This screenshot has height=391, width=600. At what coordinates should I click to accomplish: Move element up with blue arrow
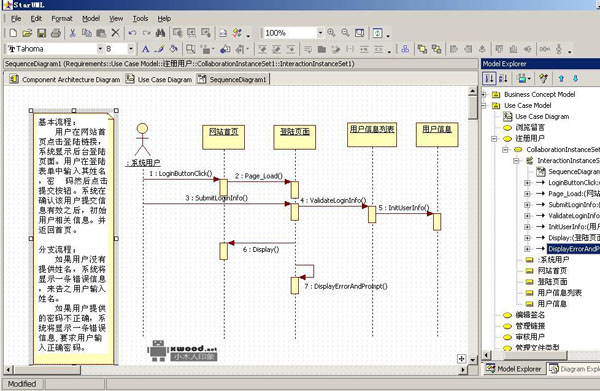[561, 79]
